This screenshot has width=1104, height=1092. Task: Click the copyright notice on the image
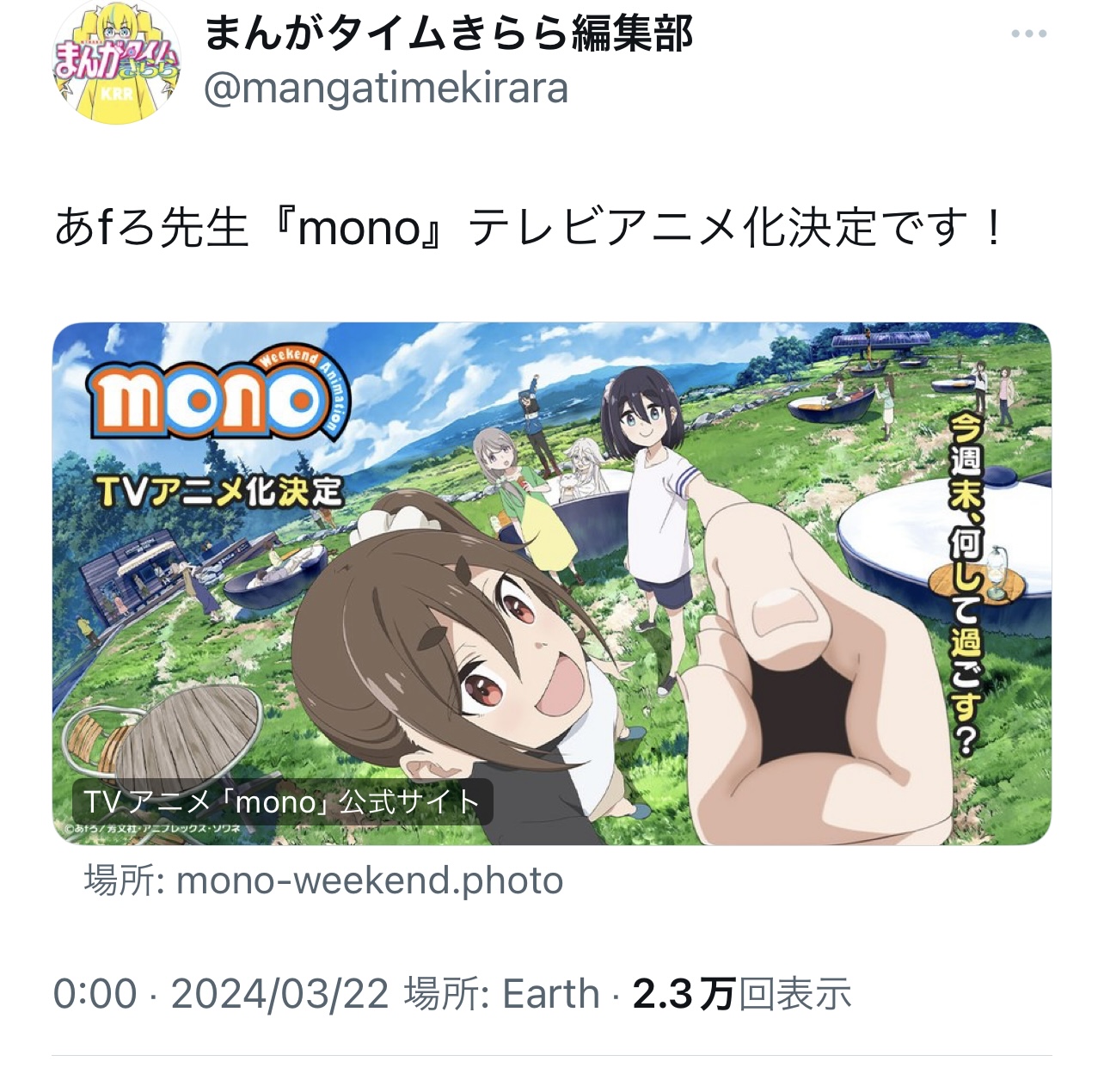click(151, 830)
